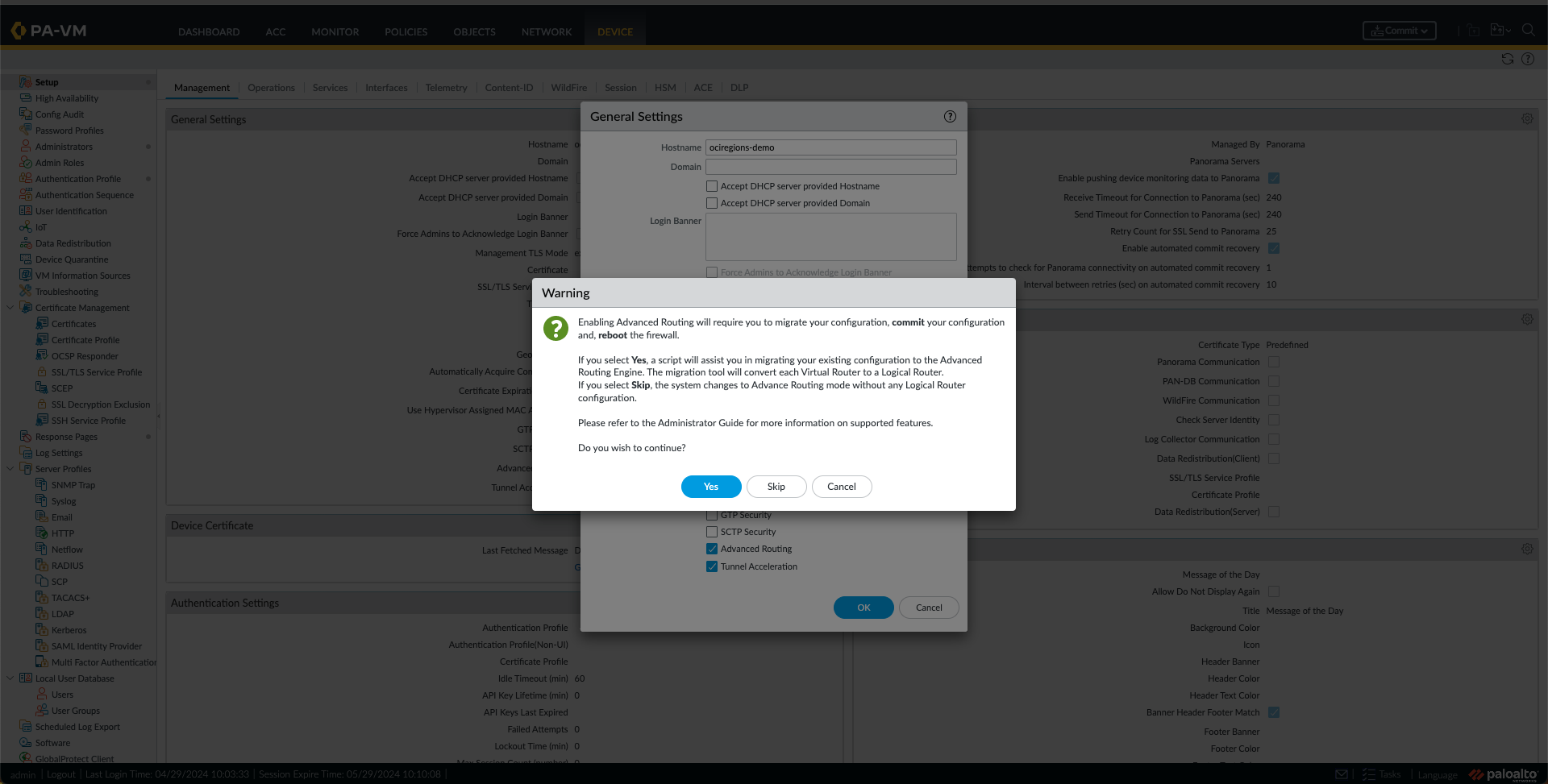Screen dimensions: 1548x784
Task: Click the envelope icon in the status bar
Action: click(1342, 774)
